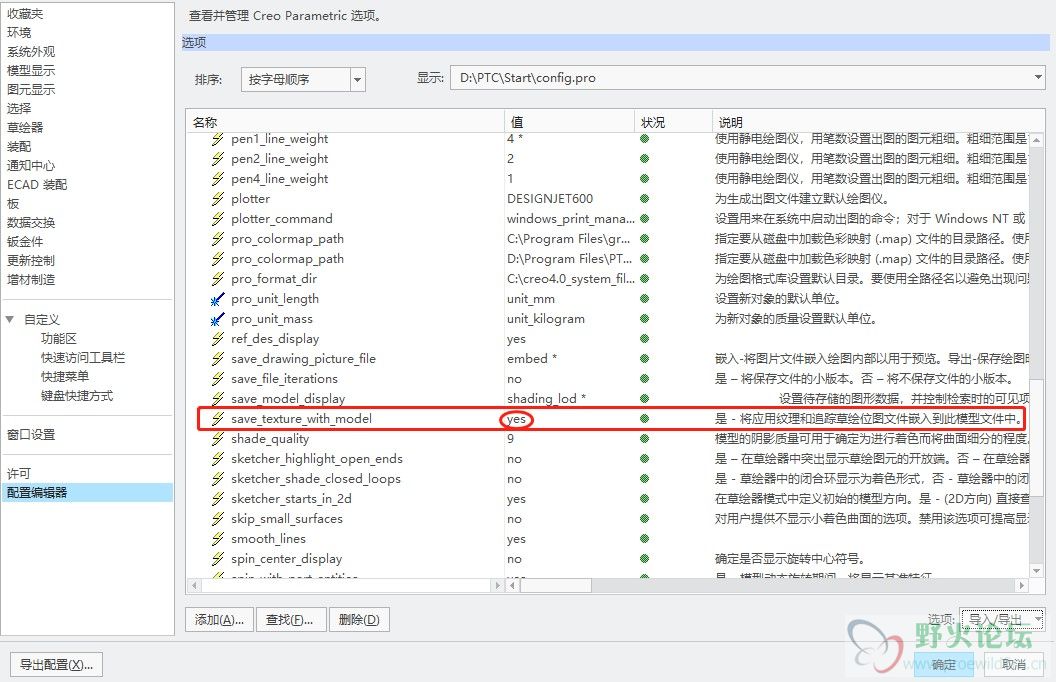
Task: Click the 名称 column header
Action: [345, 122]
